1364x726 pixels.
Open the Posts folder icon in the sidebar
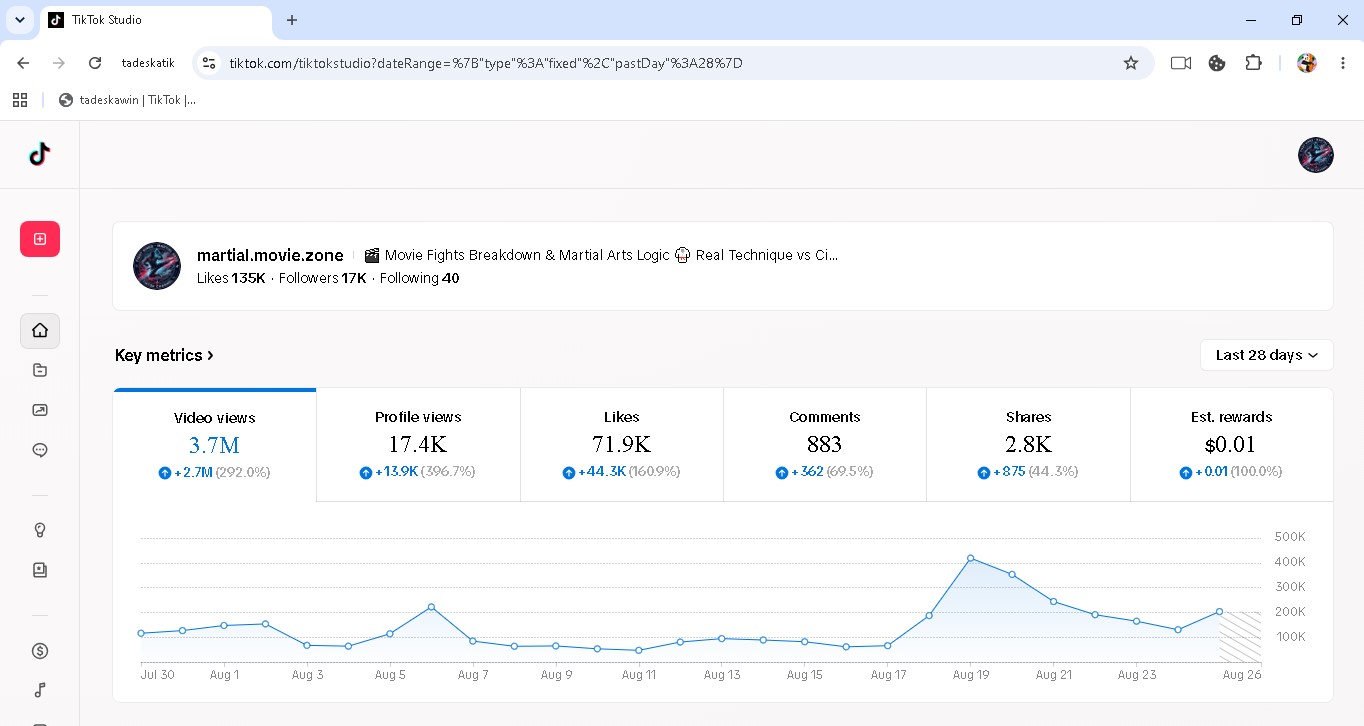[40, 370]
